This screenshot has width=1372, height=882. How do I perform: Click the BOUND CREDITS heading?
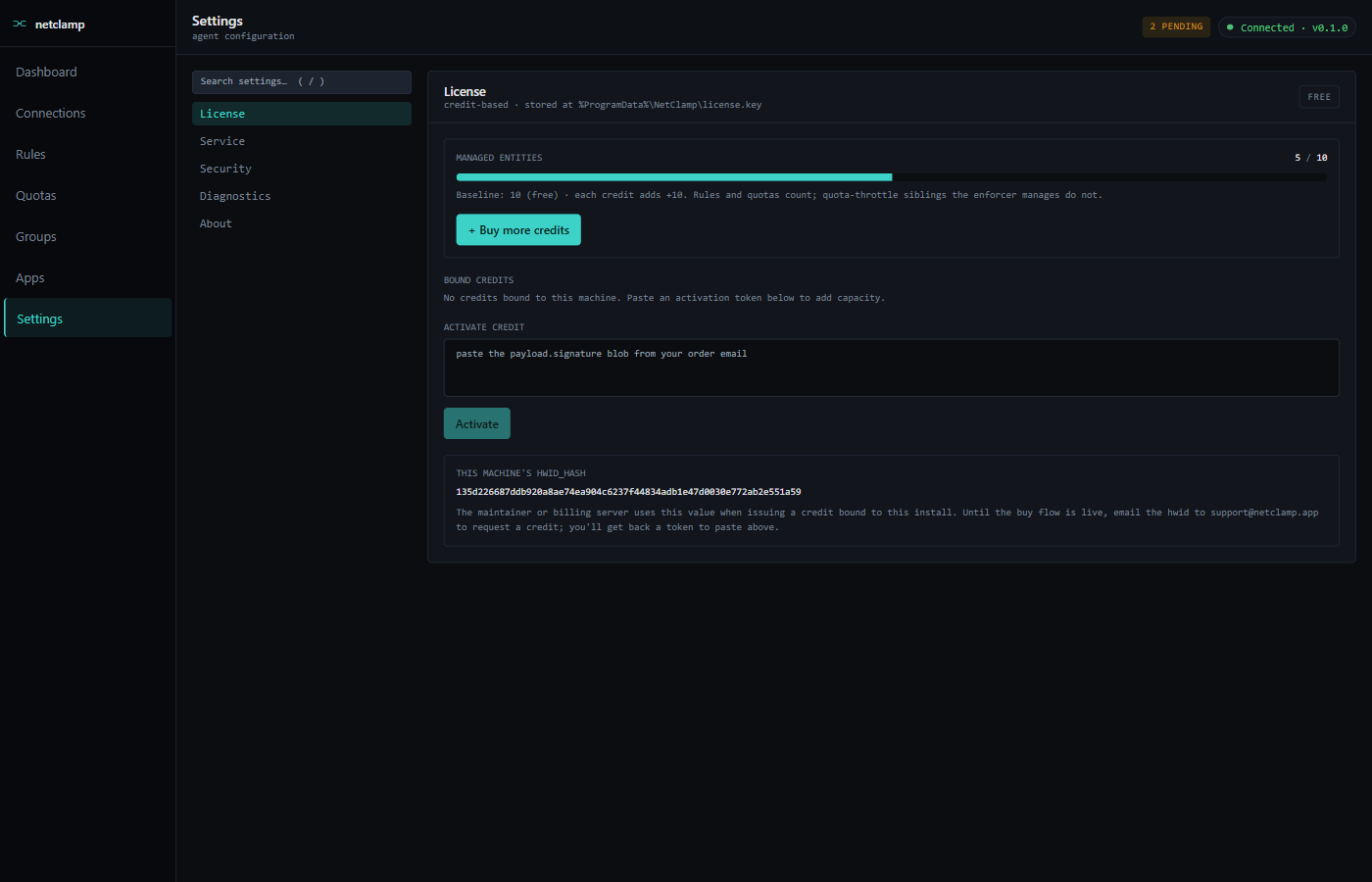[x=478, y=280]
